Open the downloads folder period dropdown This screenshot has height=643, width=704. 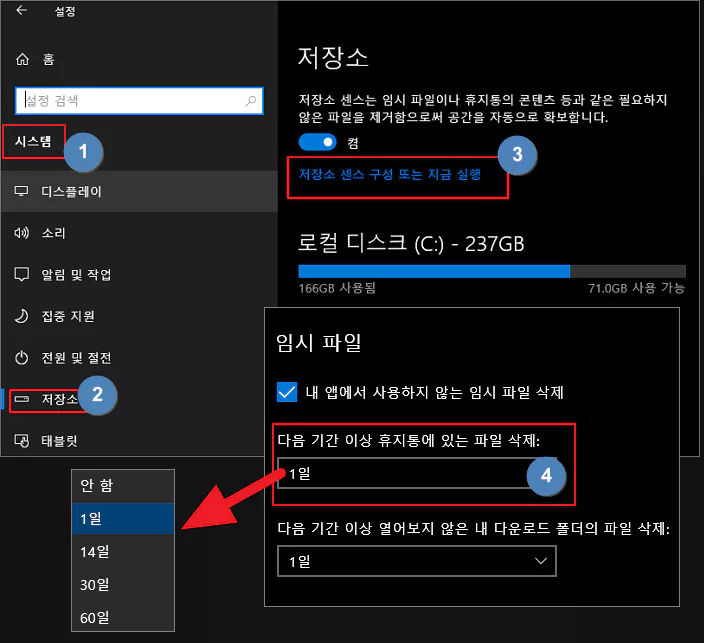click(x=417, y=561)
